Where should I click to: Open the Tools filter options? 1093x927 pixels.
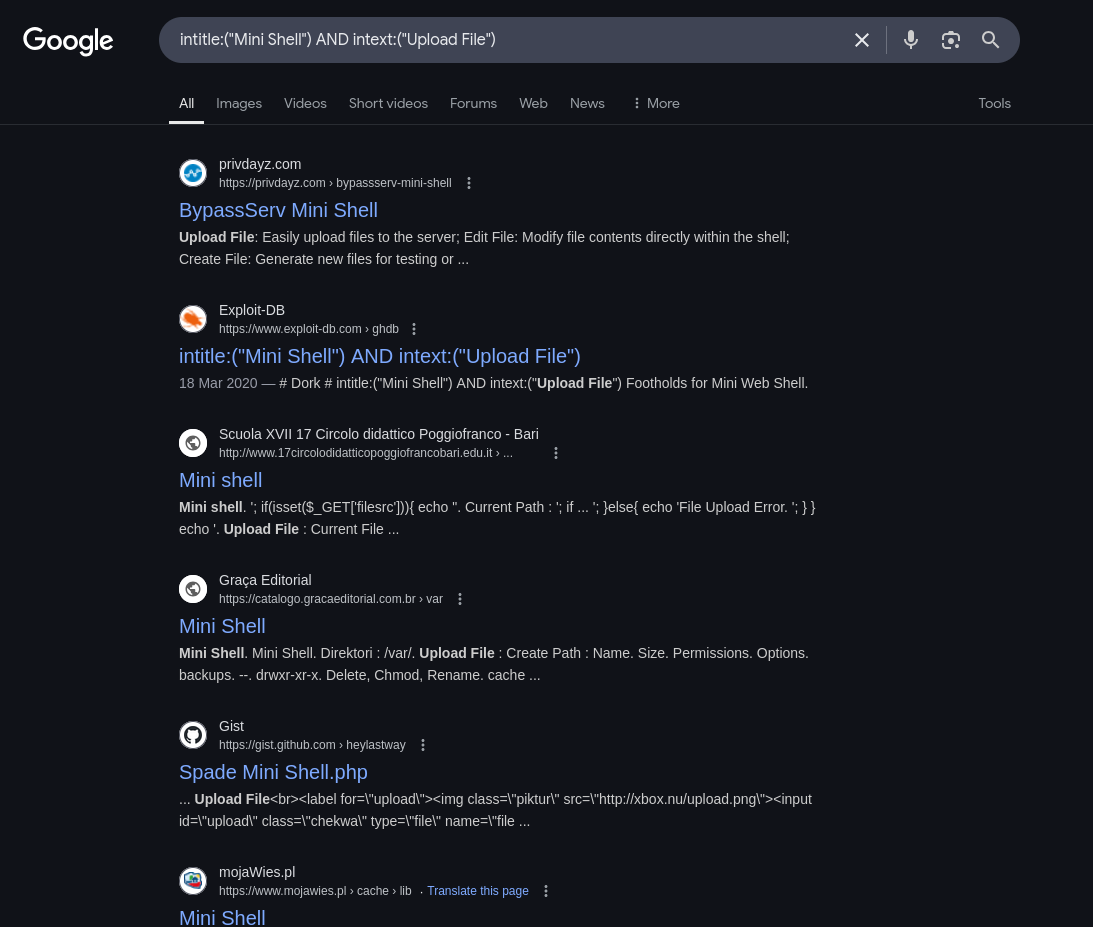tap(994, 103)
